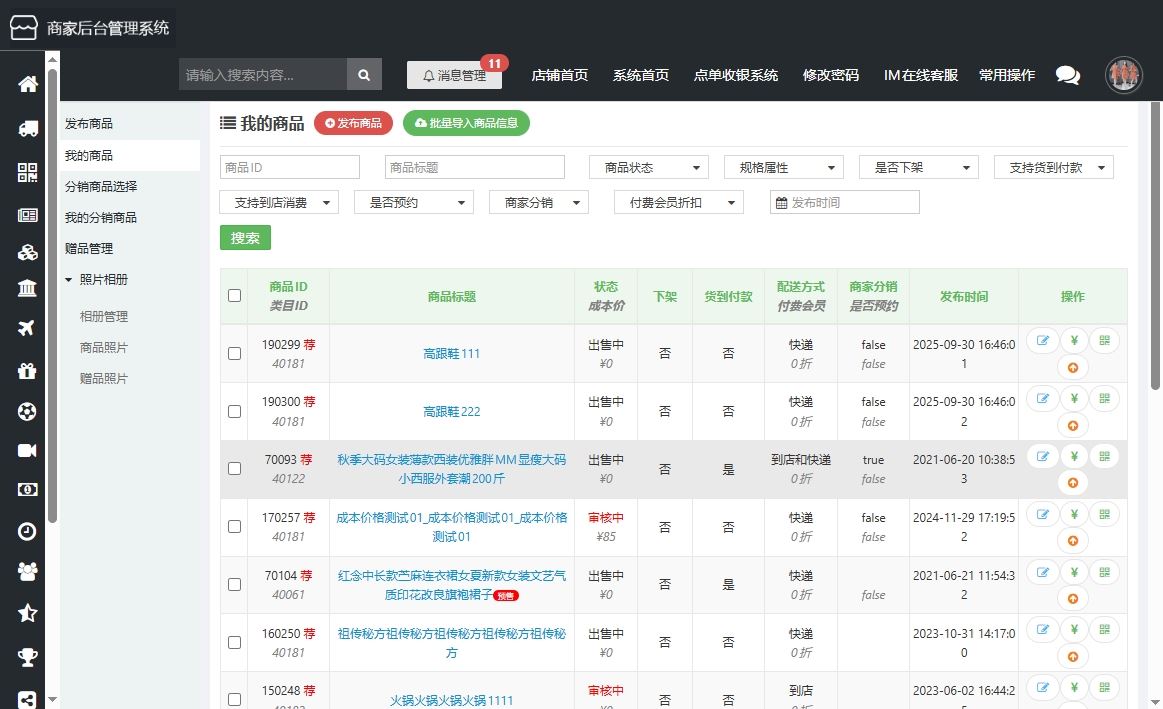Select checkbox for product 170257
This screenshot has height=709, width=1163.
[x=234, y=526]
